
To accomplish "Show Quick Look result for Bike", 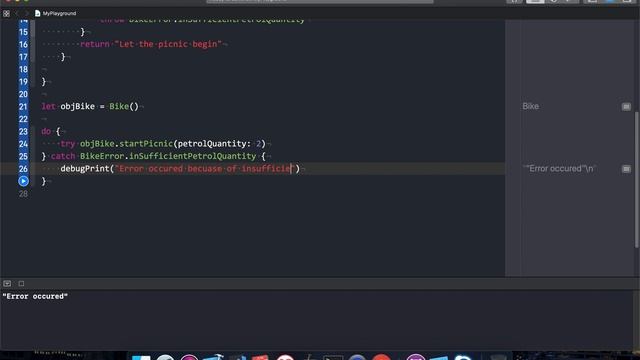I will coord(626,107).
